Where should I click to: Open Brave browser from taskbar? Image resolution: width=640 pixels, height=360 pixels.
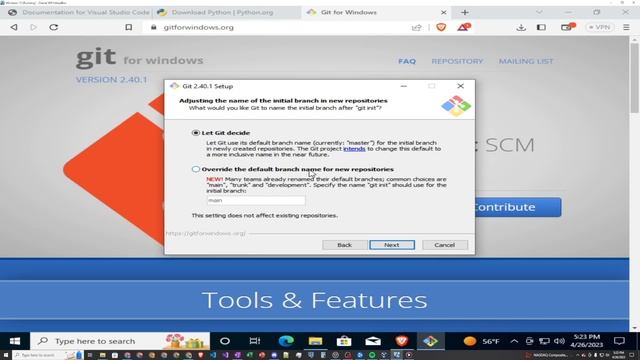pos(402,341)
